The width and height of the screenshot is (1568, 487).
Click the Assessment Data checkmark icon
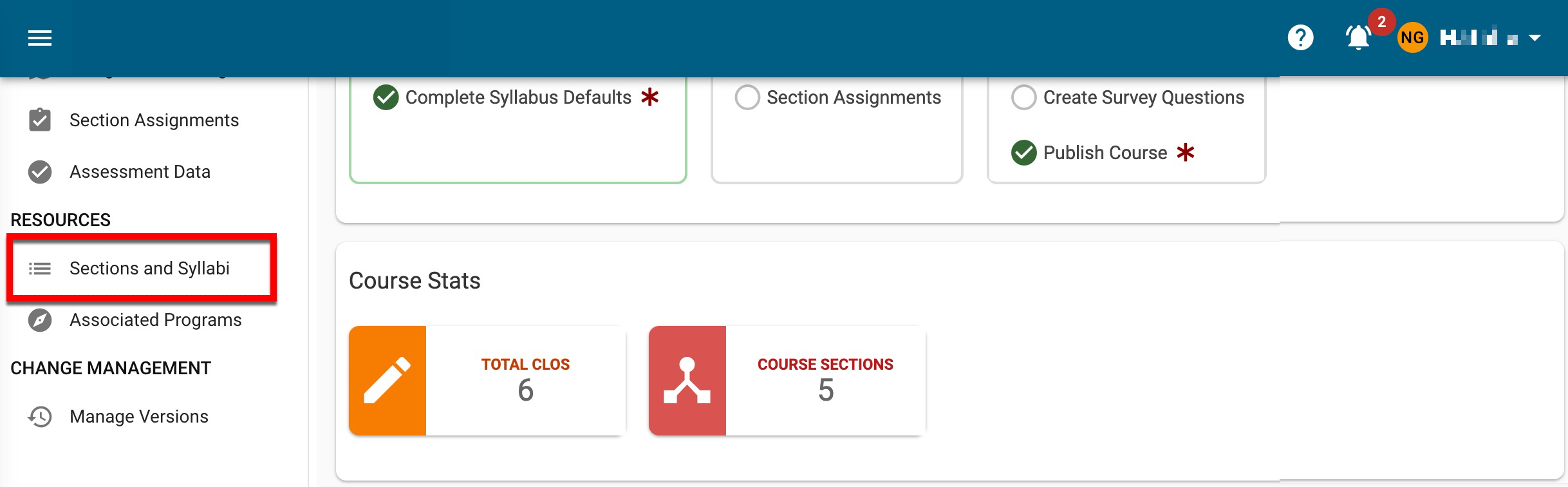[40, 172]
